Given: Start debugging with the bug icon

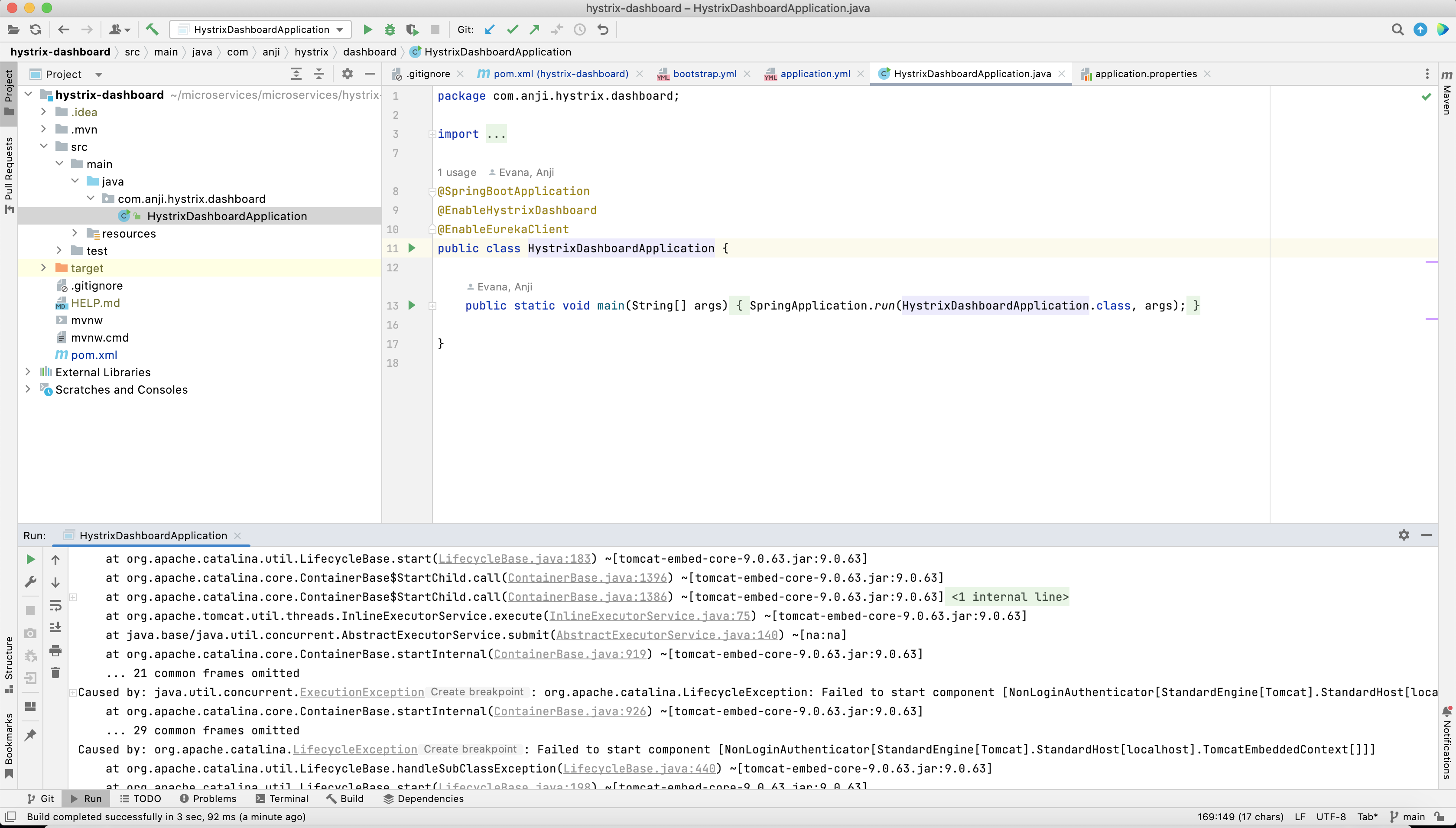Looking at the screenshot, I should [390, 29].
